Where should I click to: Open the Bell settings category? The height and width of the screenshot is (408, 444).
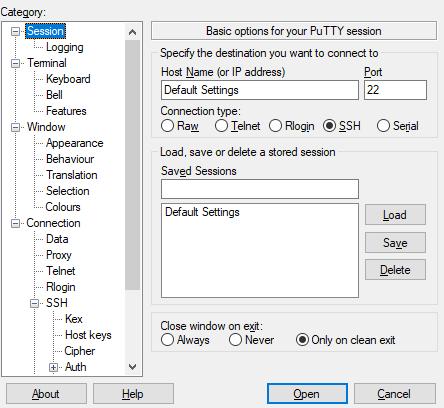[x=54, y=95]
